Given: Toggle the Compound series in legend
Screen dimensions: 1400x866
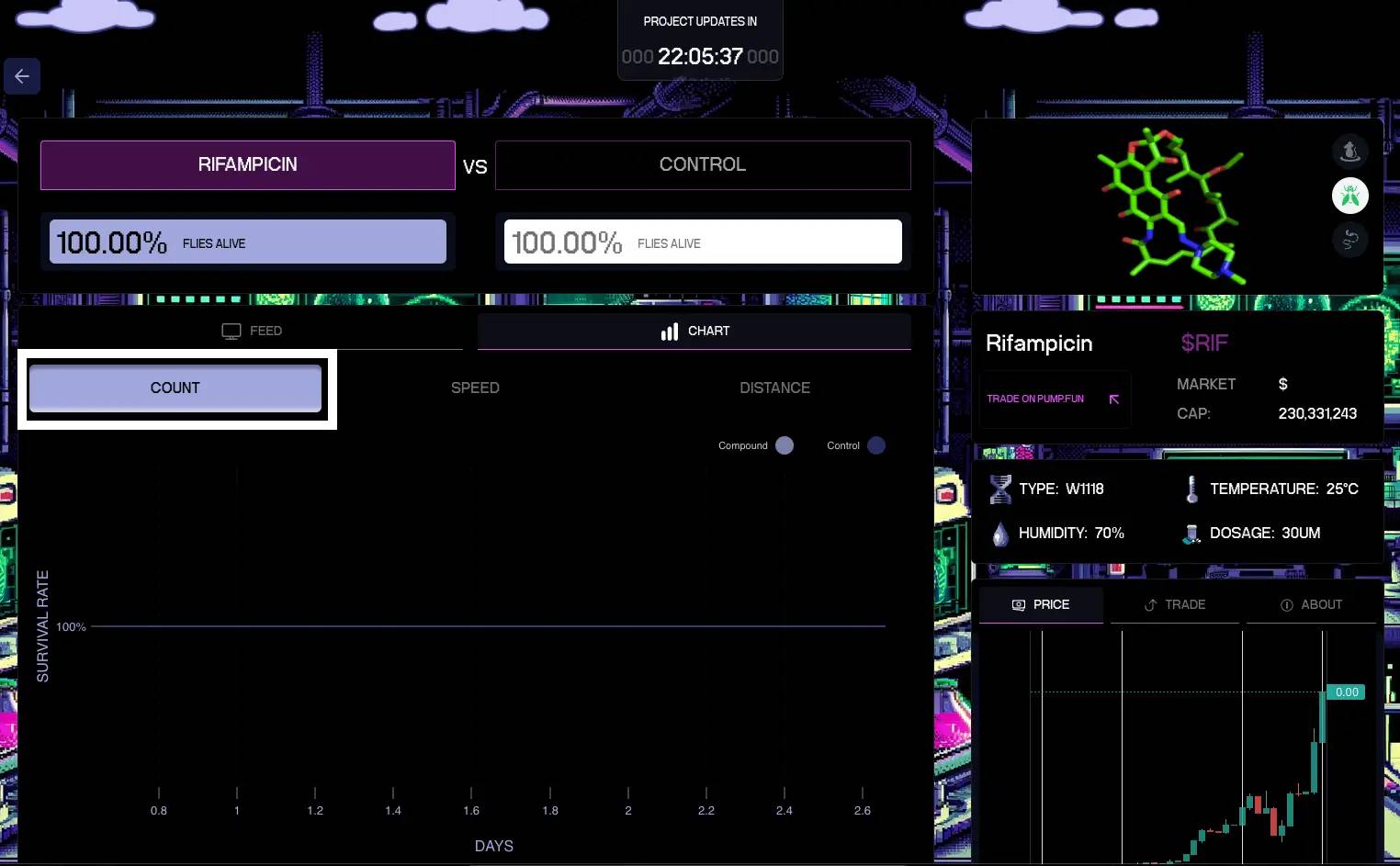Looking at the screenshot, I should [x=784, y=445].
